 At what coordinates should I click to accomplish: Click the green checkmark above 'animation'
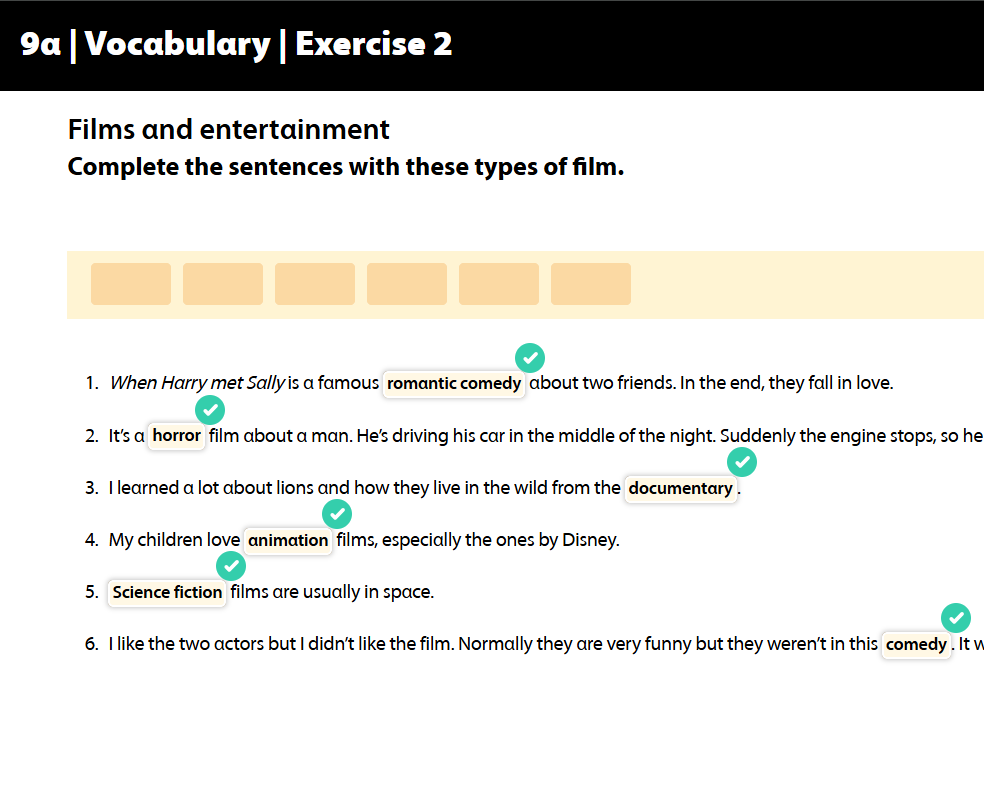point(337,514)
